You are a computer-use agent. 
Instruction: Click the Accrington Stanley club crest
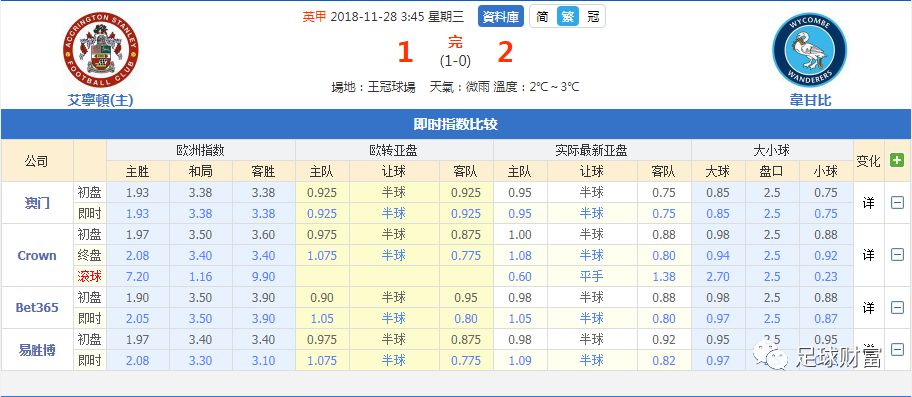tap(101, 50)
